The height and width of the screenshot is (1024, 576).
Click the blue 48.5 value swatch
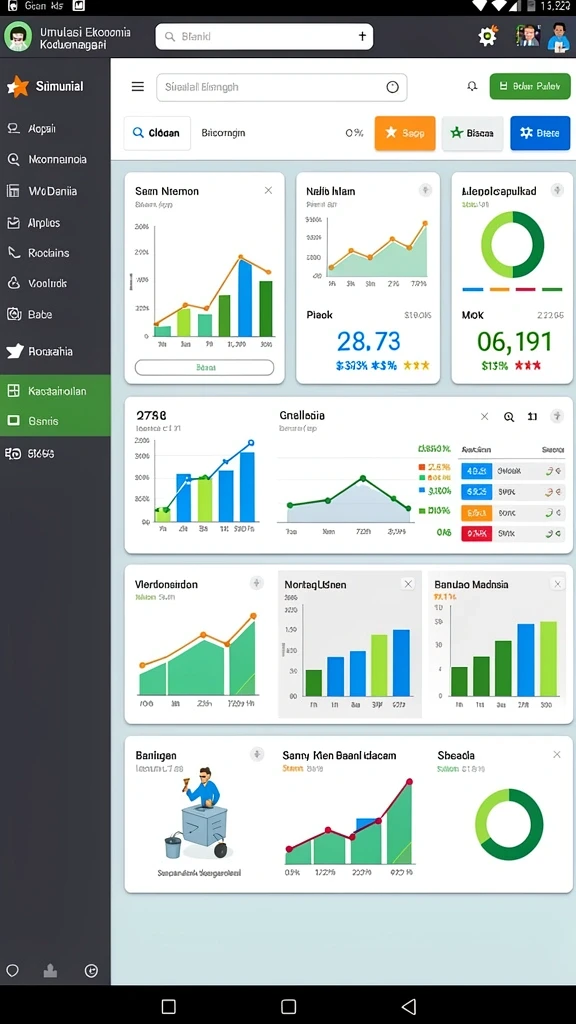tap(476, 470)
